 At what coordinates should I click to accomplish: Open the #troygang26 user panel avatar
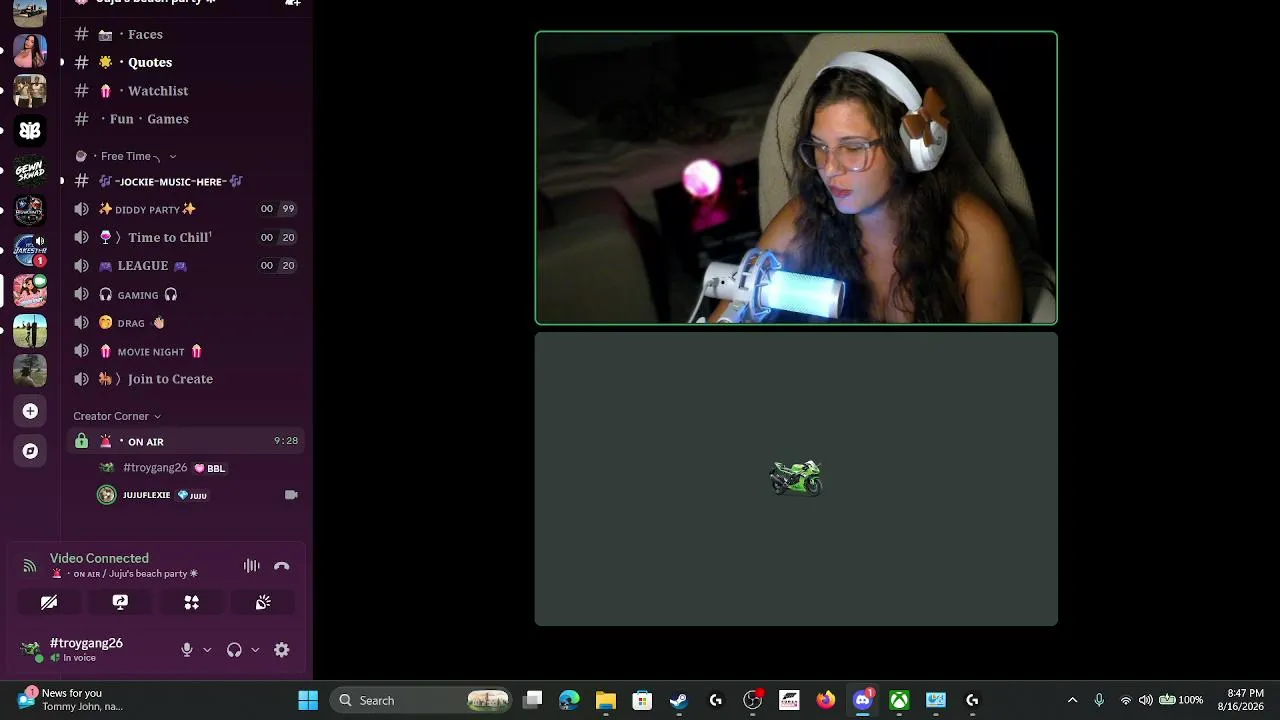pyautogui.click(x=31, y=650)
